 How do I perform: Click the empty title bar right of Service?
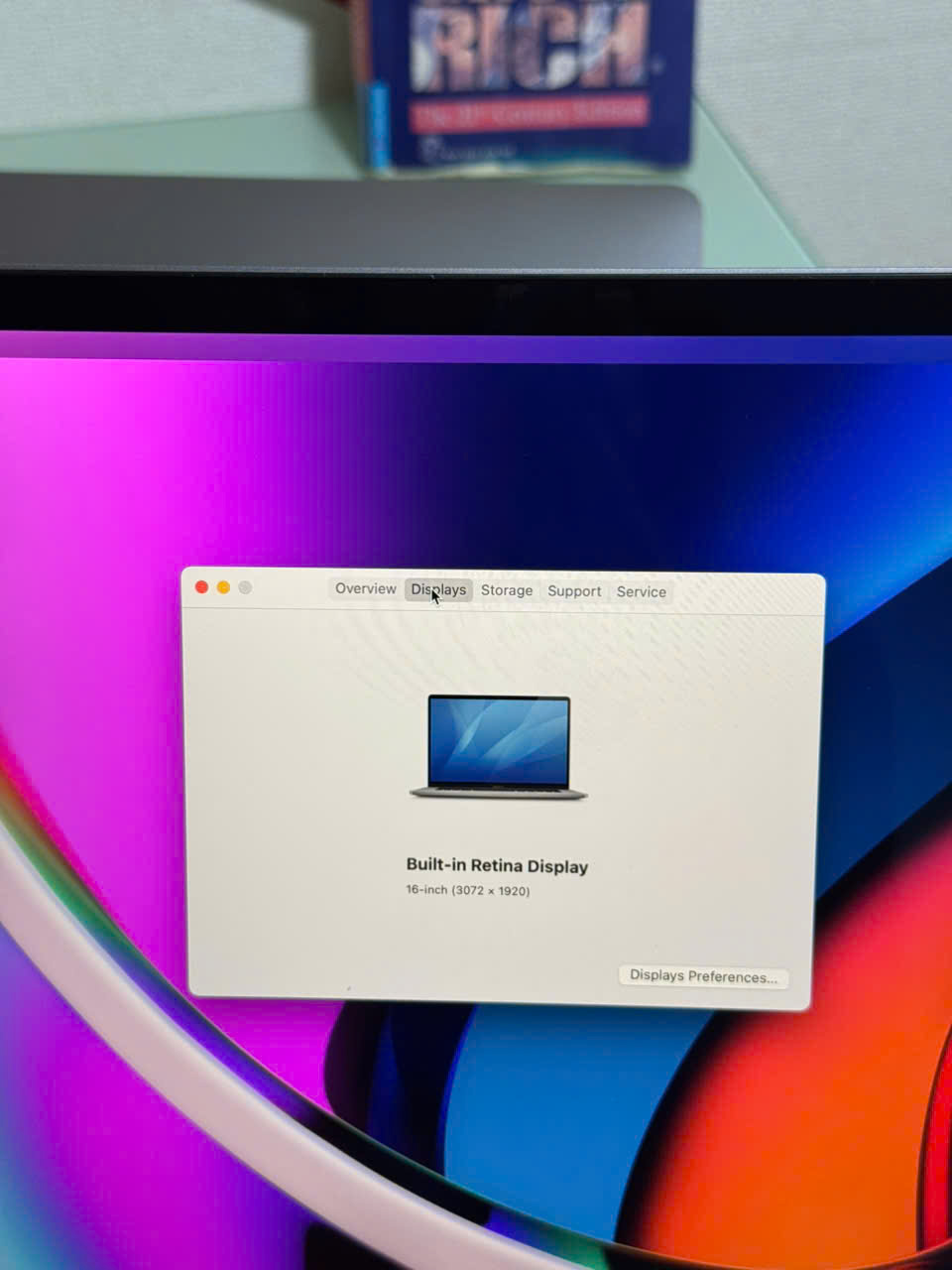tap(744, 593)
